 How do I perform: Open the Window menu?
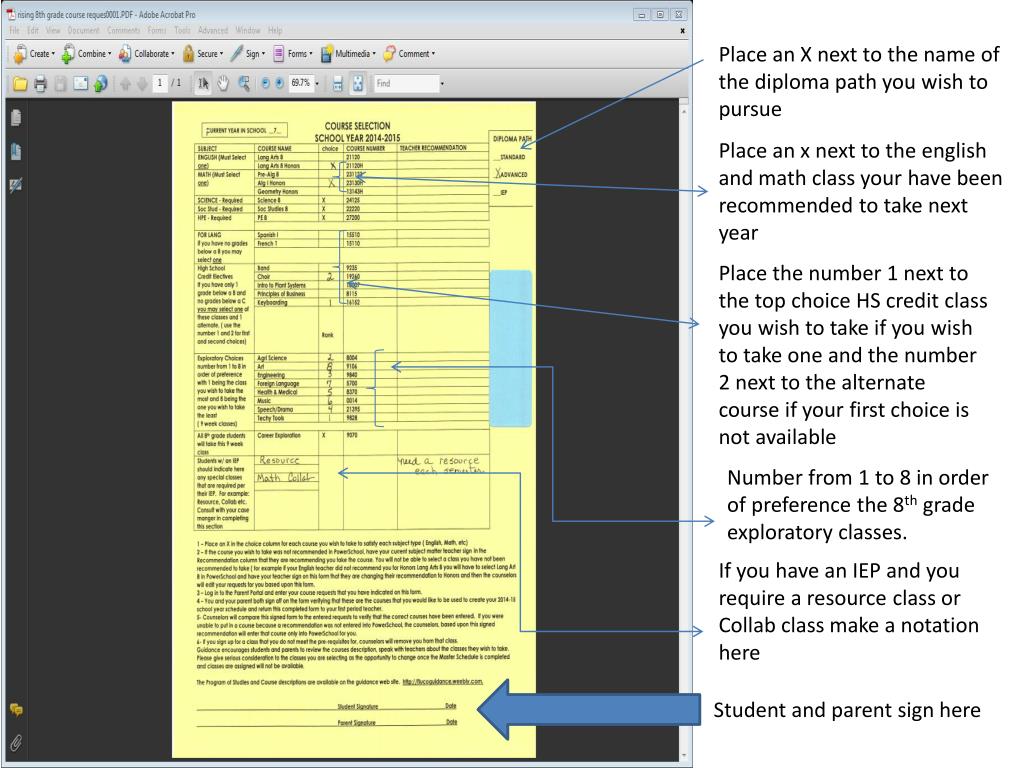coord(248,31)
